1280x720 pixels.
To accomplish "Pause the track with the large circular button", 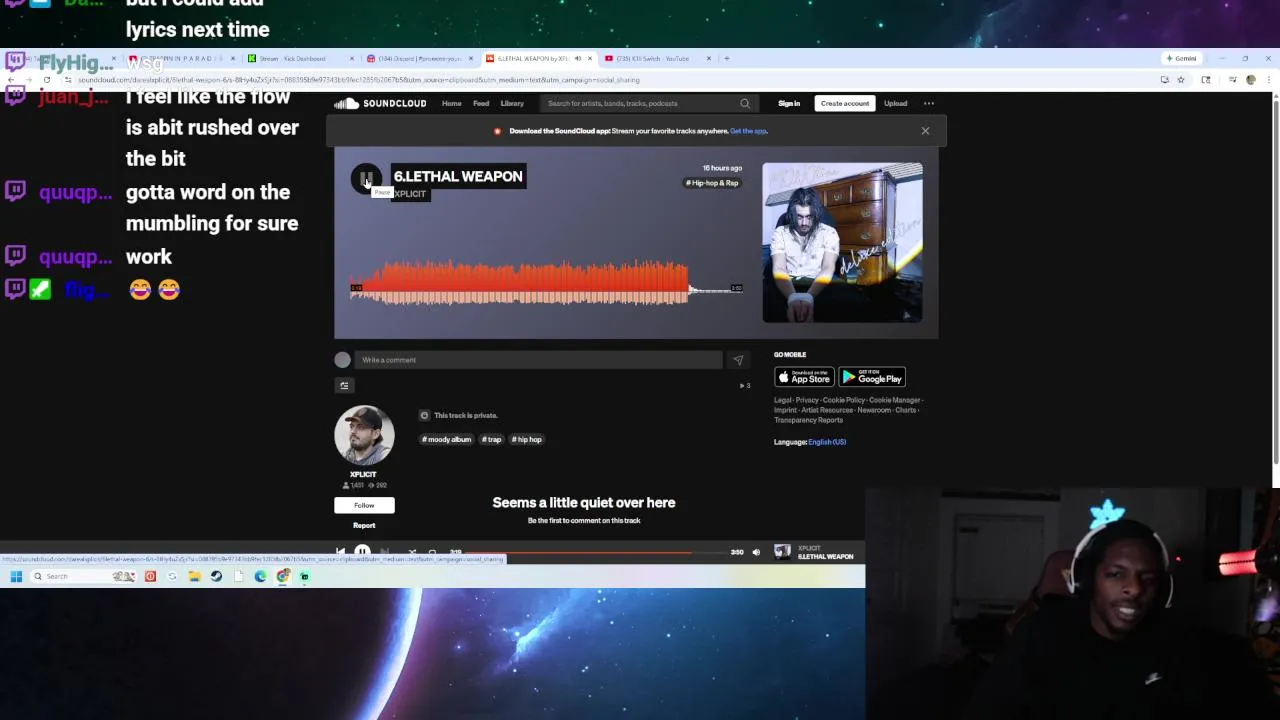I will coord(366,179).
